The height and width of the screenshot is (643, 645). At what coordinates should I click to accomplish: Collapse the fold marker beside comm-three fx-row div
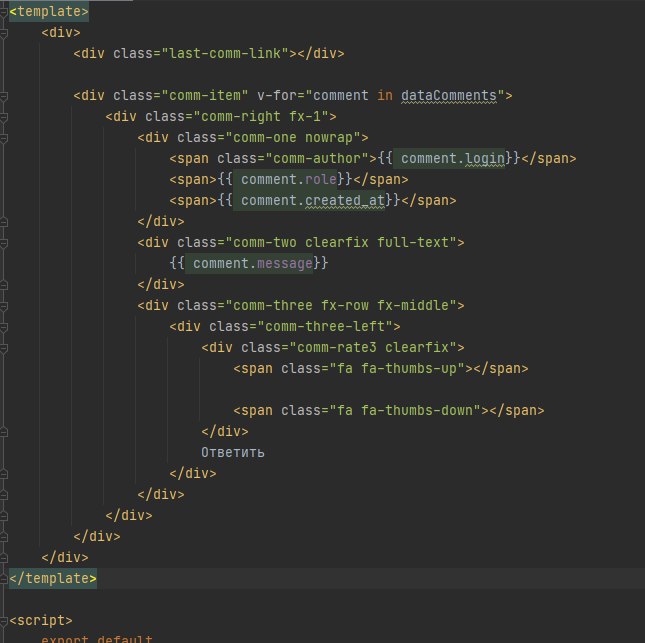(x=4, y=306)
